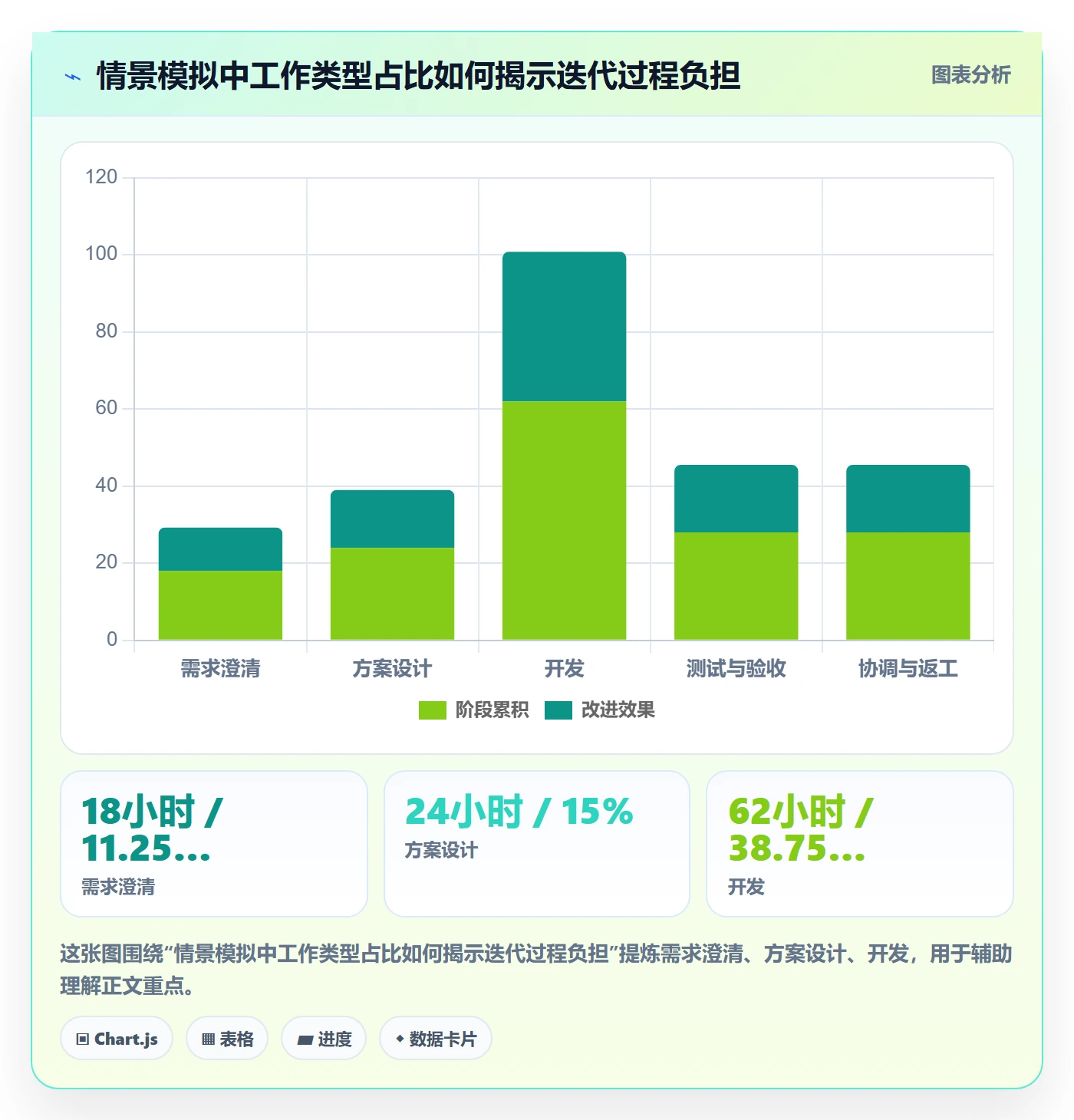
Task: Open the 62小时 开发 data card
Action: [x=860, y=844]
